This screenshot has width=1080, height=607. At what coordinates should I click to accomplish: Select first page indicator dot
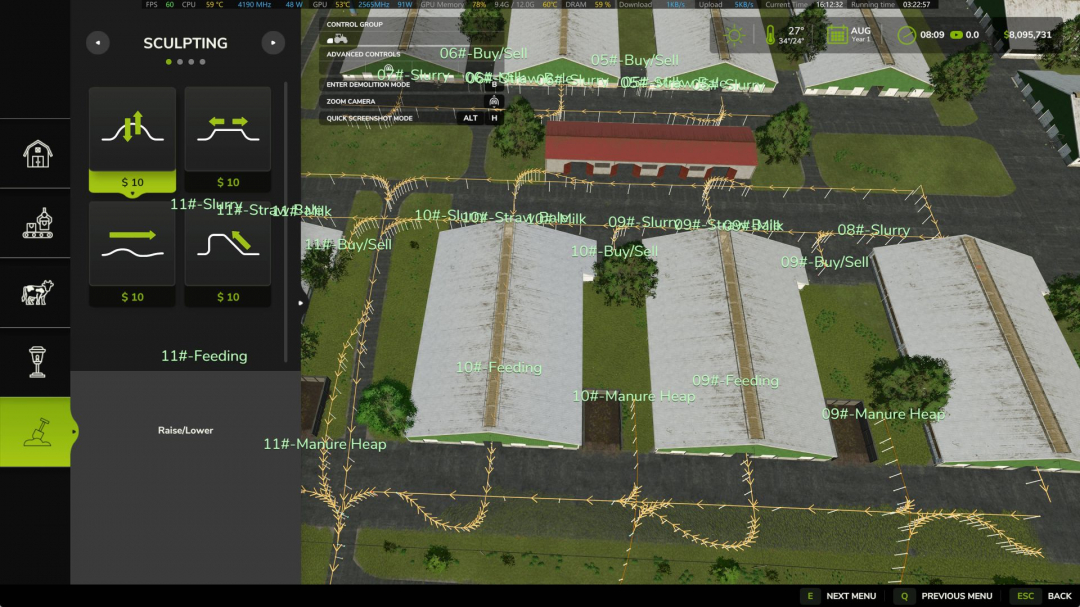point(169,62)
